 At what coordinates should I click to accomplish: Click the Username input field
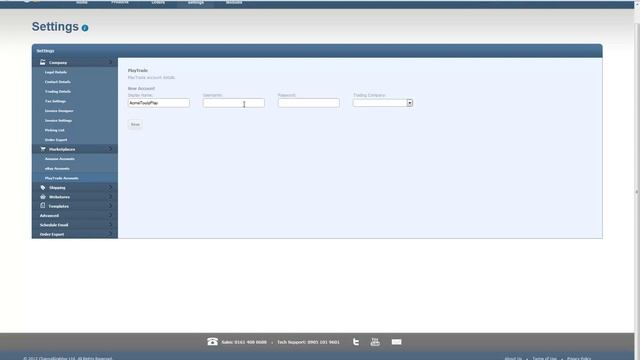233,103
